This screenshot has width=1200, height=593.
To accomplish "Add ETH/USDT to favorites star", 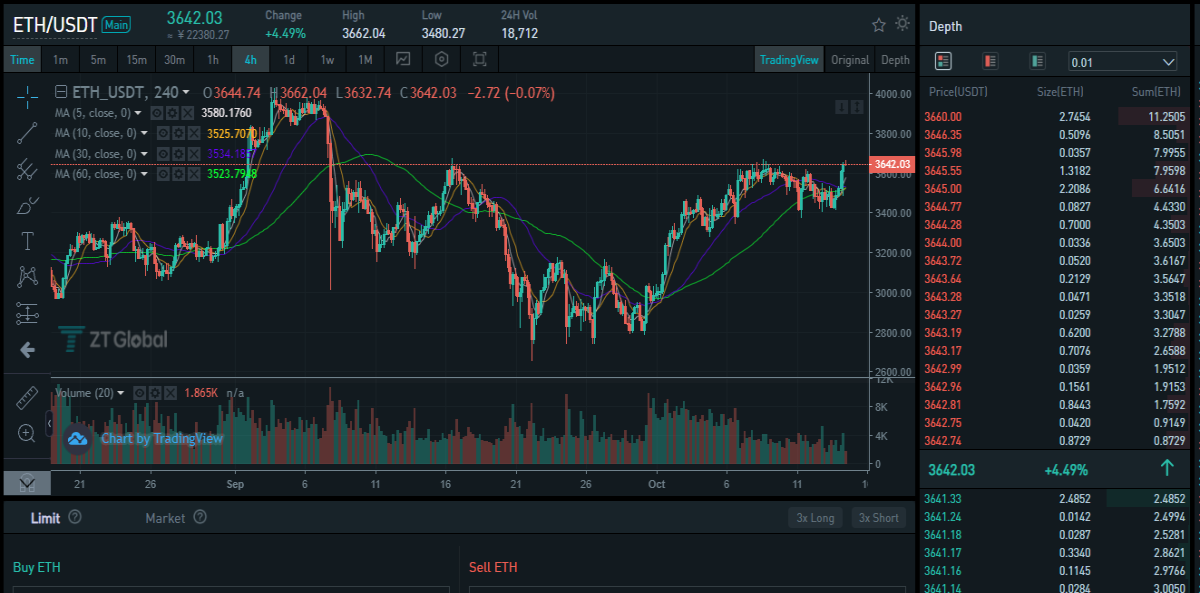I will 879,24.
